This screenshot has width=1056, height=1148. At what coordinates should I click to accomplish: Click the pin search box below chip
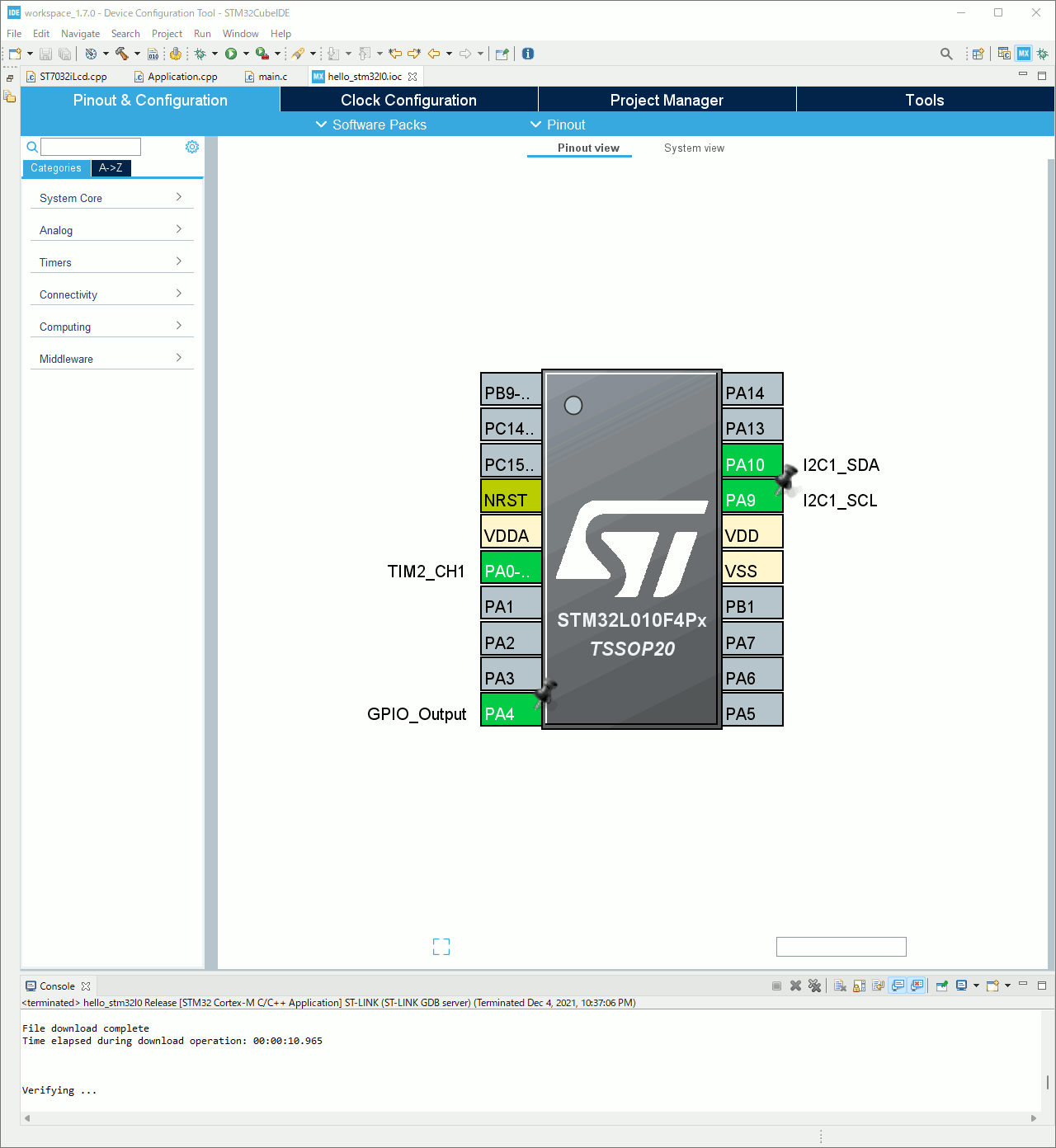[841, 947]
